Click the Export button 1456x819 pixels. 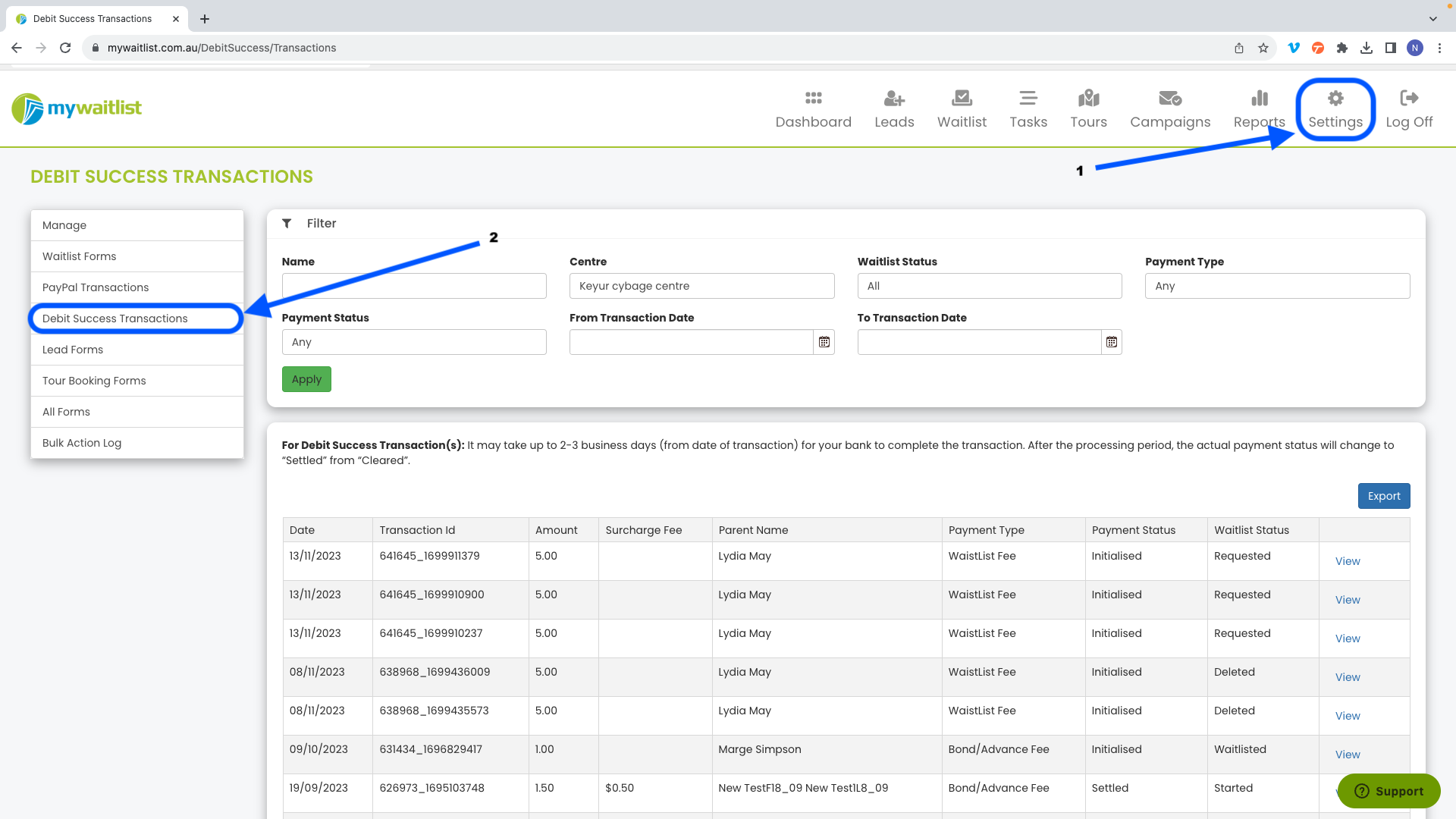[1383, 496]
